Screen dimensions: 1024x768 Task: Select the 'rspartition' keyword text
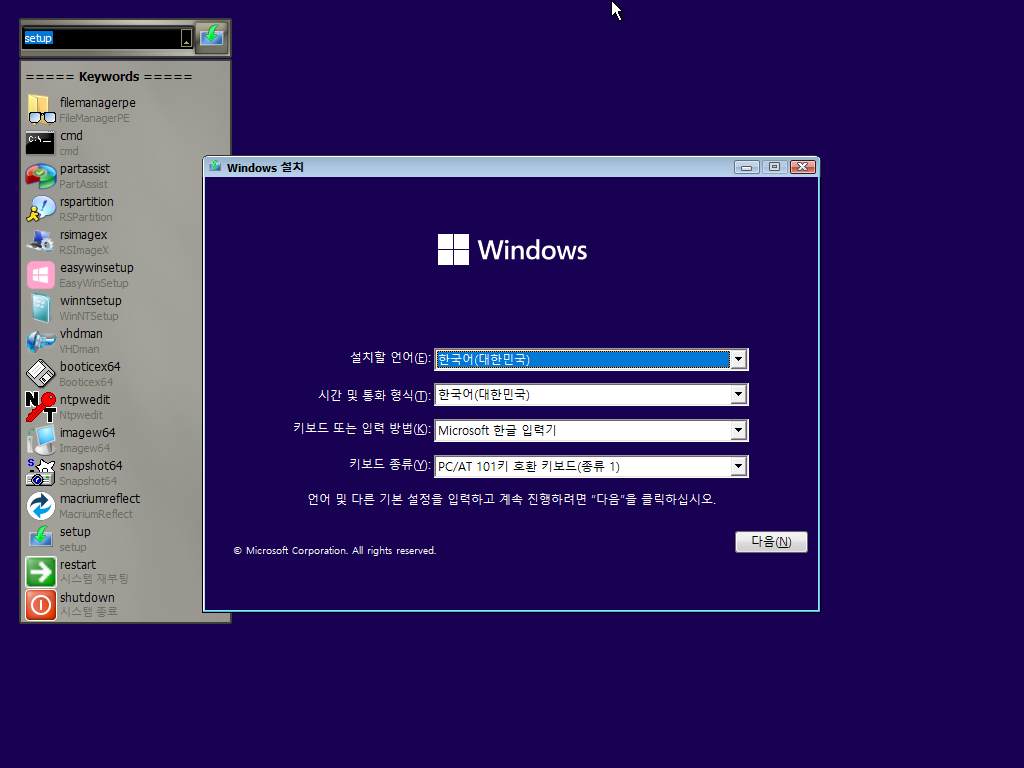point(87,202)
